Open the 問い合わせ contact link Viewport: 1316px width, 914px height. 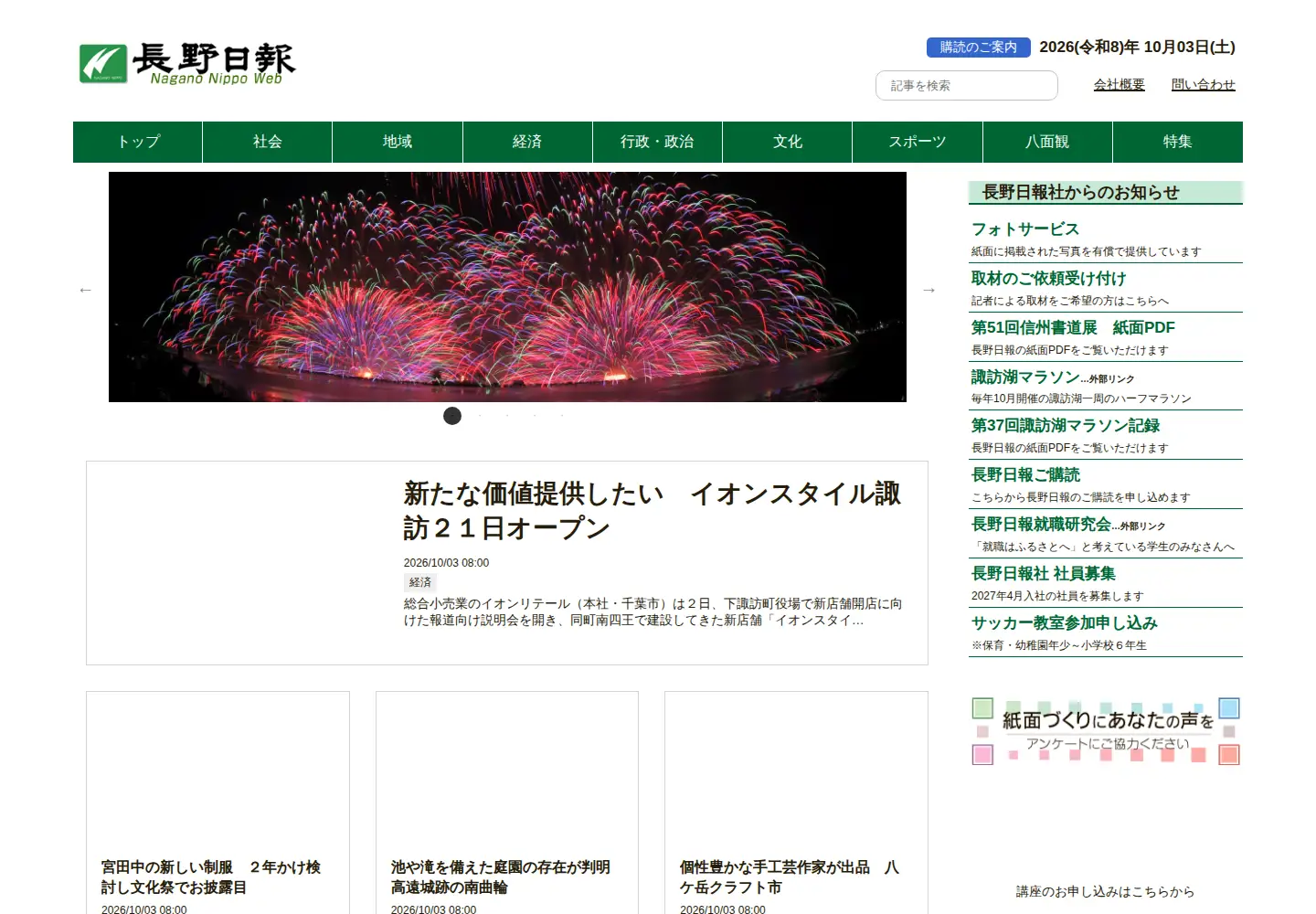(1204, 84)
